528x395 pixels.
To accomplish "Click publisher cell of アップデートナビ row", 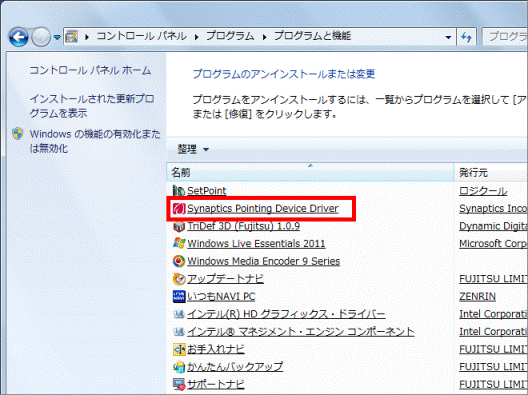I will [493, 279].
